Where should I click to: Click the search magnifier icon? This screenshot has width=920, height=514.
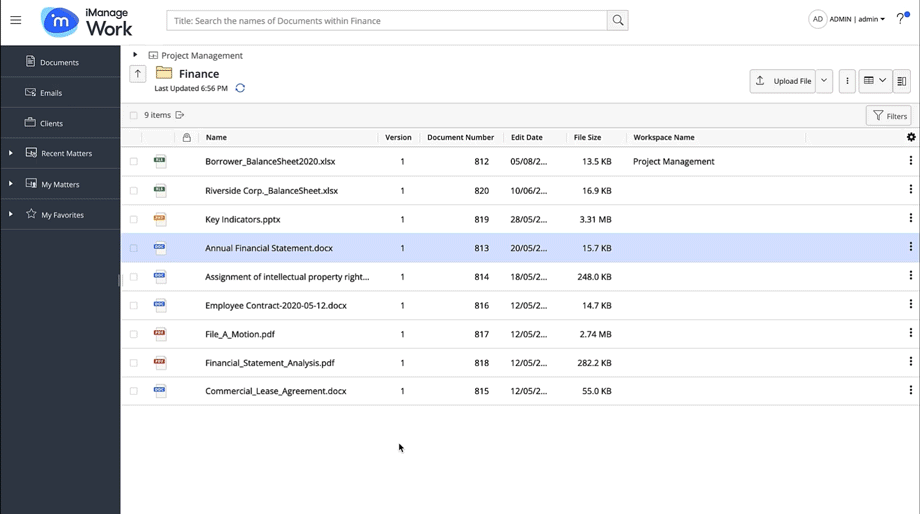pyautogui.click(x=618, y=20)
